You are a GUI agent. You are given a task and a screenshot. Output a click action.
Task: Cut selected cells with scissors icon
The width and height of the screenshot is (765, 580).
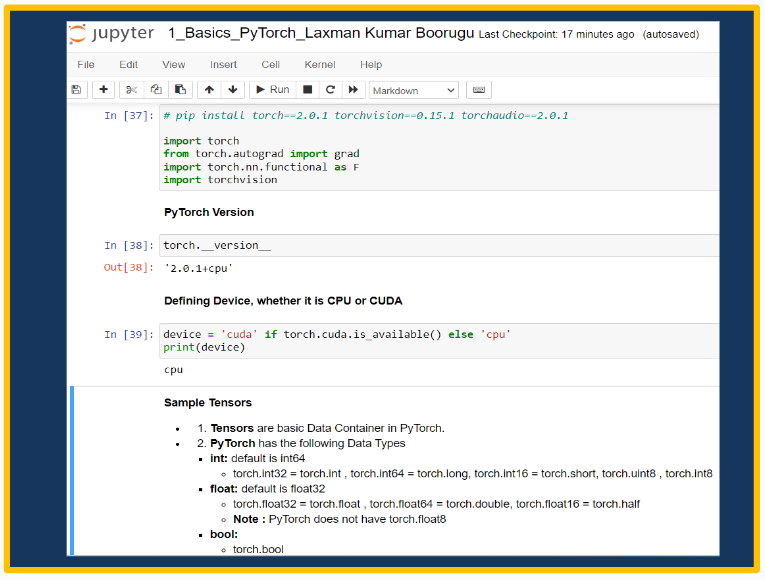pos(131,90)
